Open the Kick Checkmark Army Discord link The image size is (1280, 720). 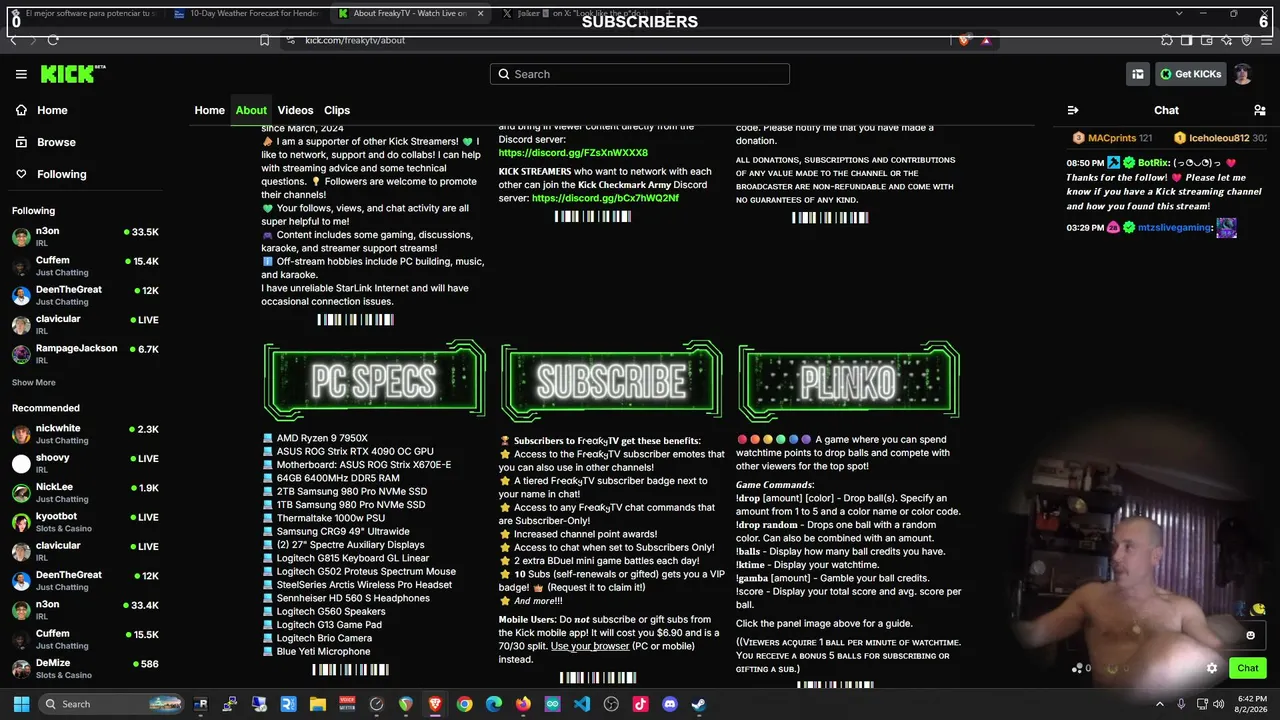[x=605, y=198]
